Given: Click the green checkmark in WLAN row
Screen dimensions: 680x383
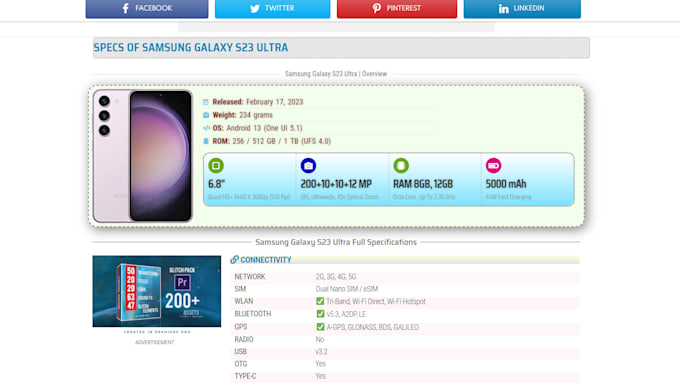Looking at the screenshot, I should tap(320, 301).
